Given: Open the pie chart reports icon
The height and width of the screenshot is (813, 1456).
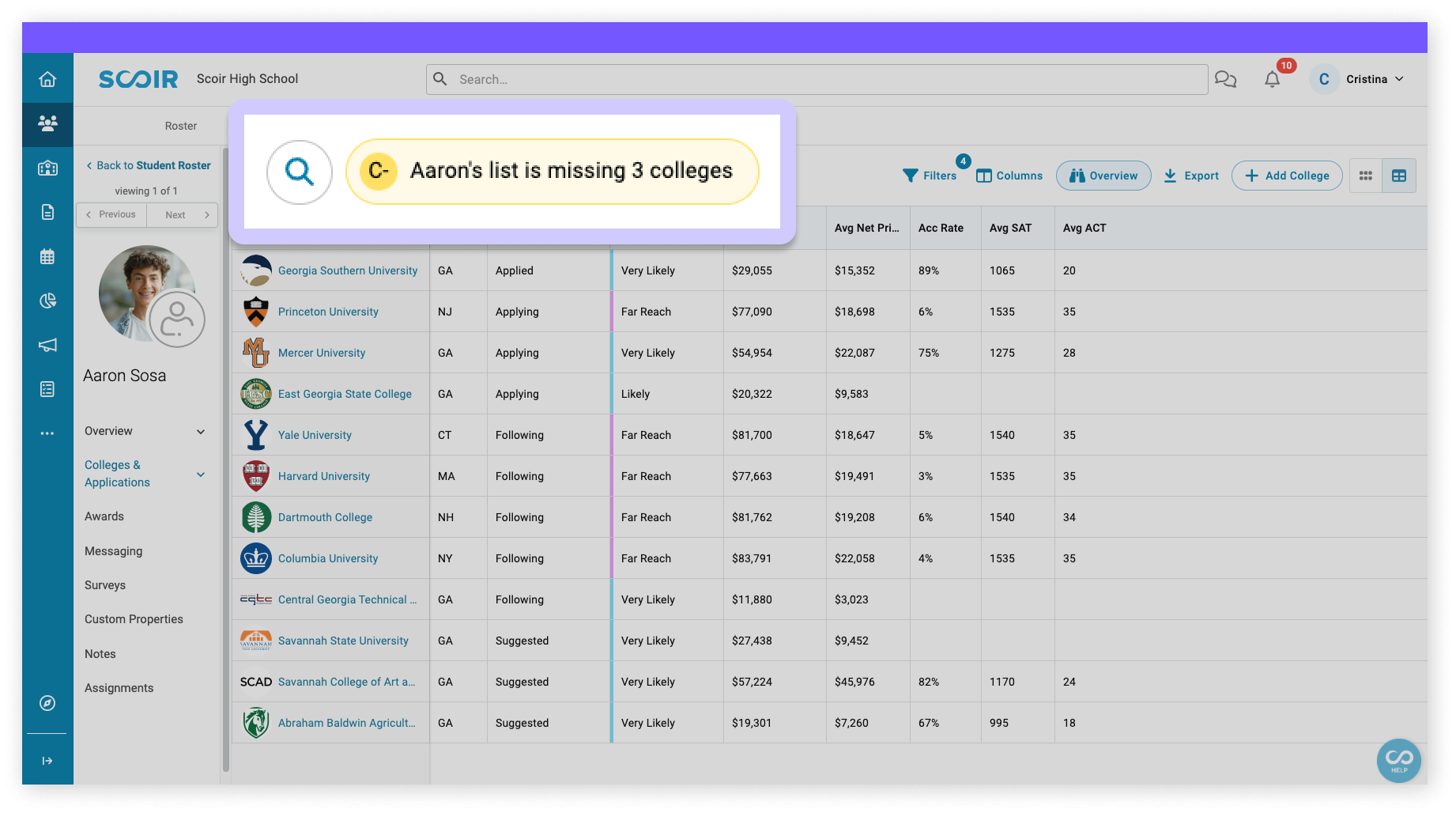Looking at the screenshot, I should click(47, 301).
